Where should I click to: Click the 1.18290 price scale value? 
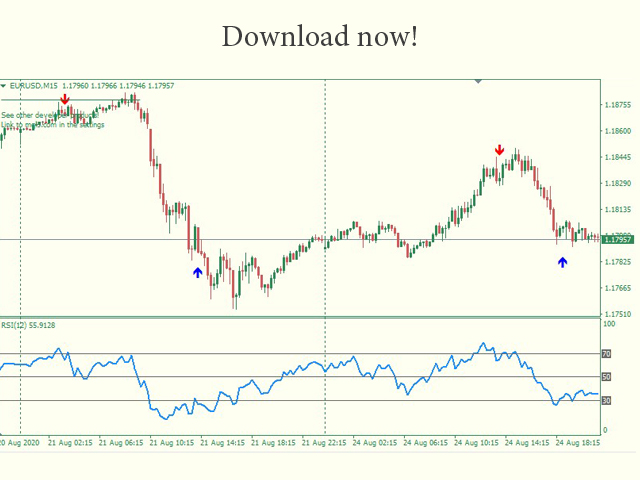tap(618, 183)
